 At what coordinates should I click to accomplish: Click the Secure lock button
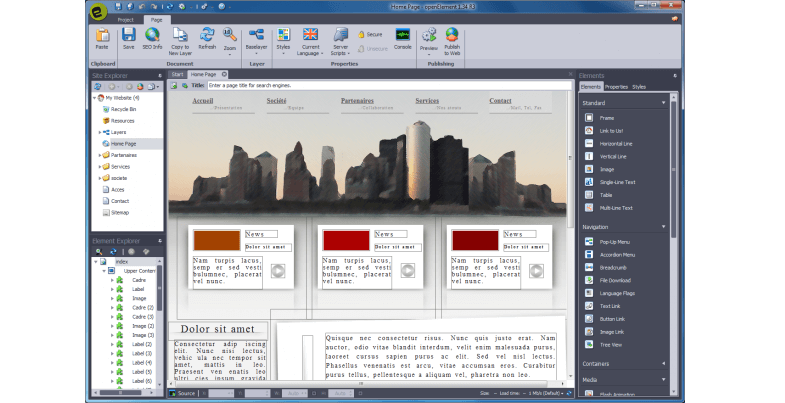point(370,35)
